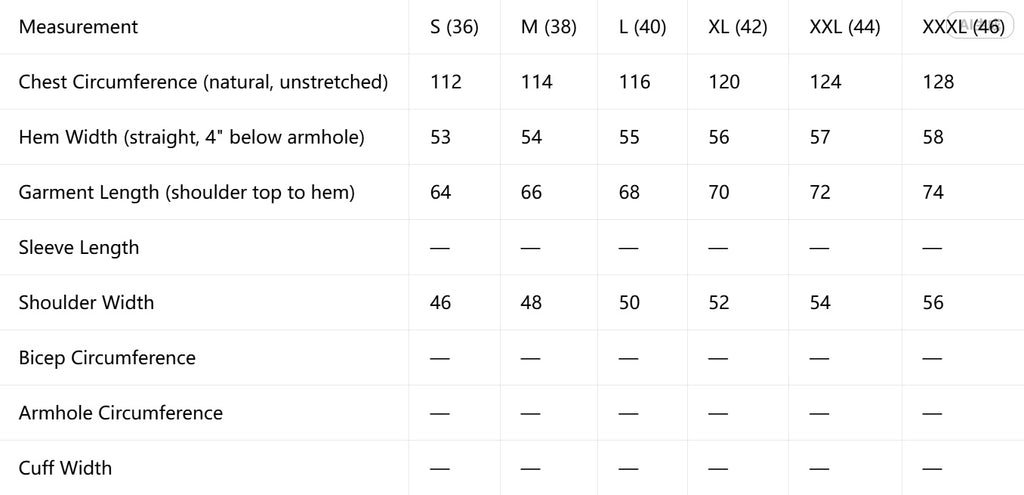This screenshot has width=1024, height=495.
Task: Click the L (40) size column header
Action: 643,27
